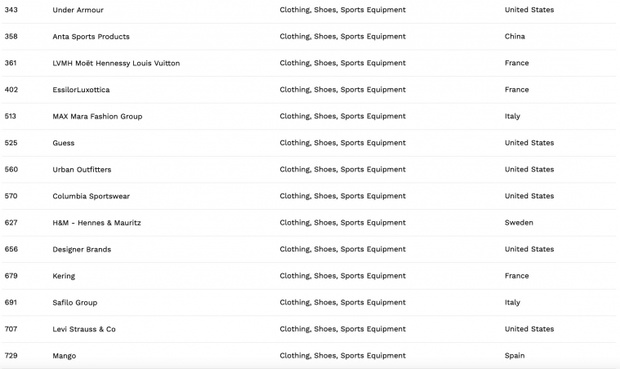Click France in the LVMH row
The width and height of the screenshot is (620, 369).
pyautogui.click(x=516, y=62)
